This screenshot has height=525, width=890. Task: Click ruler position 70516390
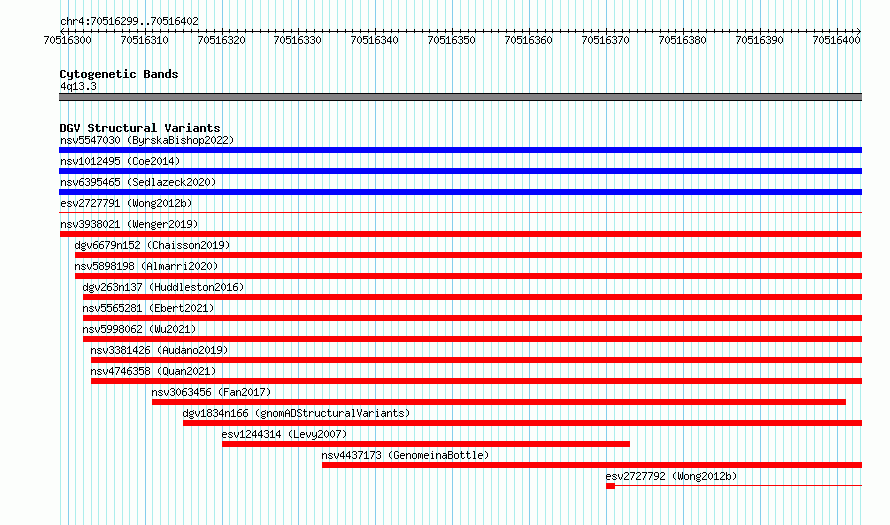pyautogui.click(x=759, y=40)
